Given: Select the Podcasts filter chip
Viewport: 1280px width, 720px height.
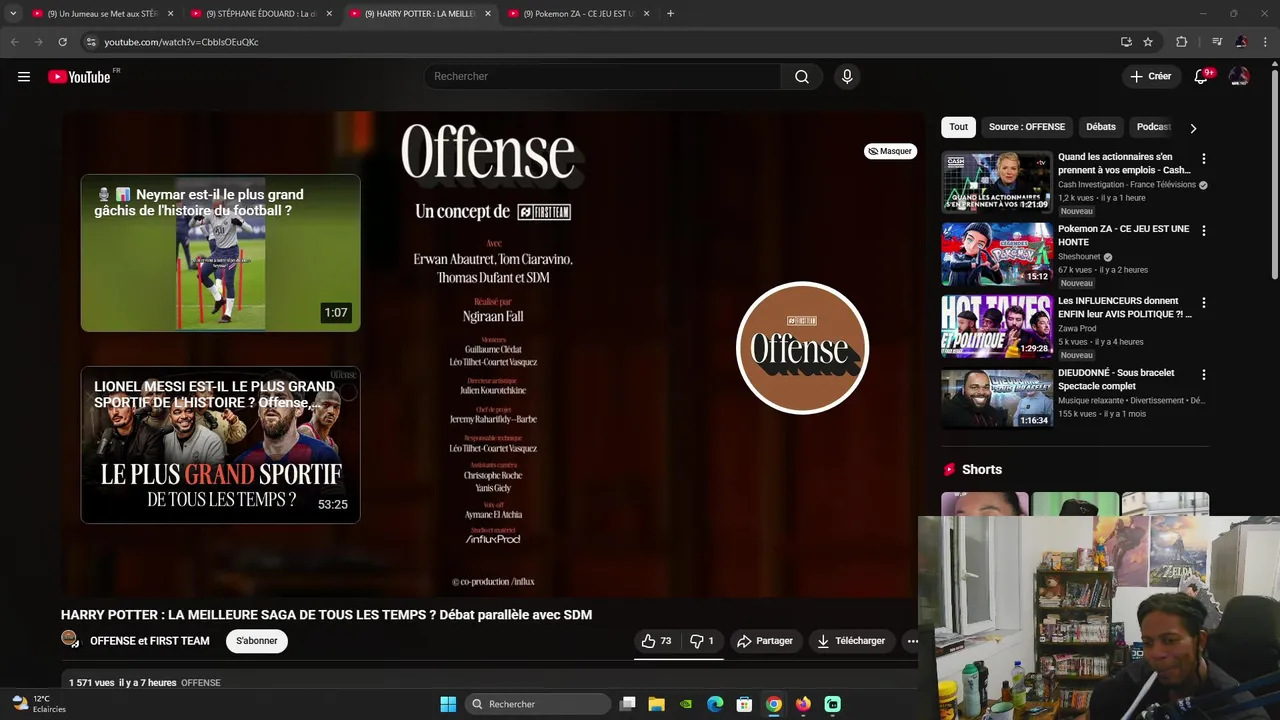Looking at the screenshot, I should [x=1153, y=127].
